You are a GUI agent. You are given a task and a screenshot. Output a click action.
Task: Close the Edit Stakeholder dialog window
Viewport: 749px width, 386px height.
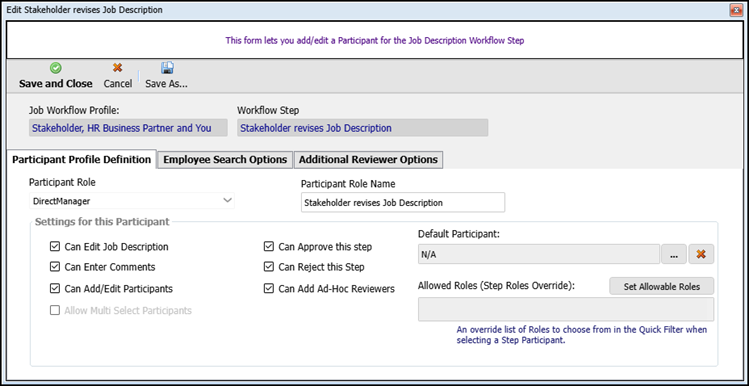point(736,10)
